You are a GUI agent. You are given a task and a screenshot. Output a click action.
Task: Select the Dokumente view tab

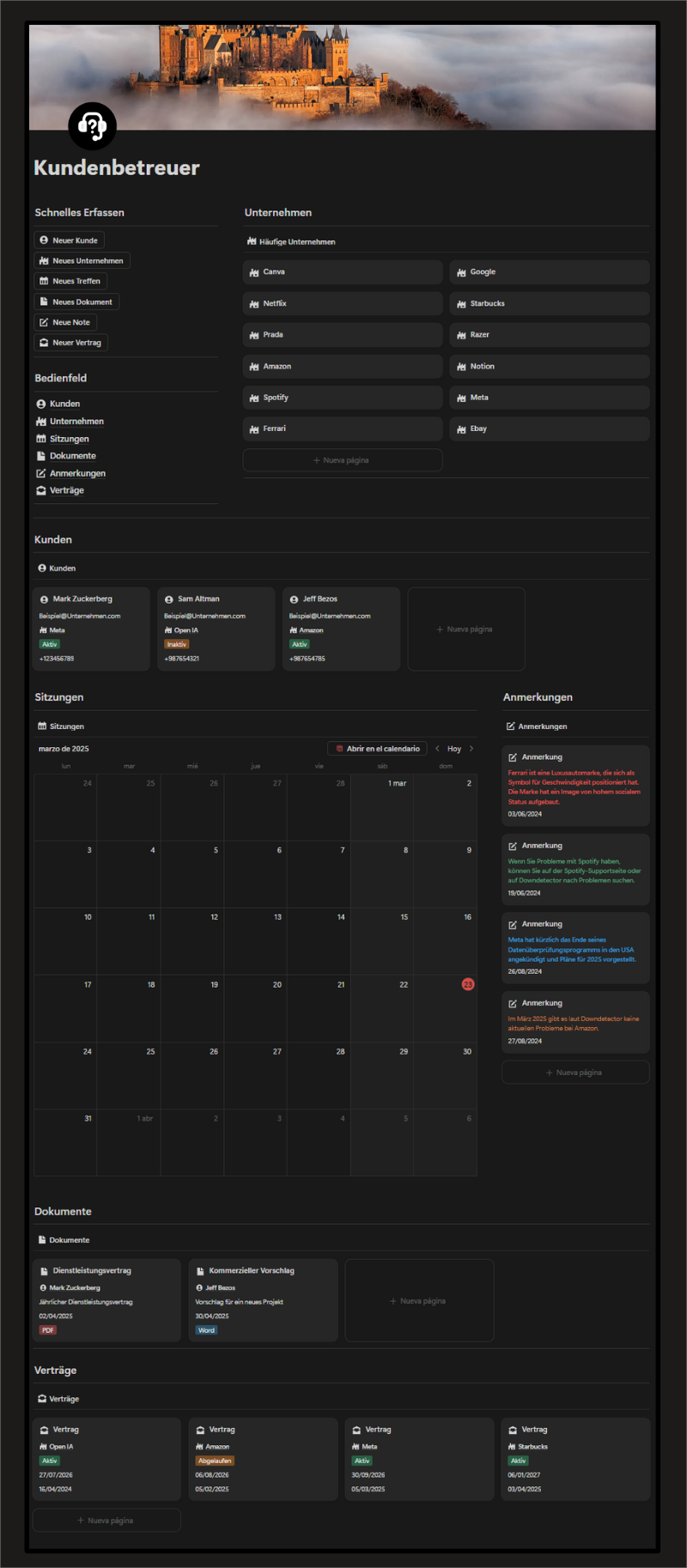pos(64,1240)
